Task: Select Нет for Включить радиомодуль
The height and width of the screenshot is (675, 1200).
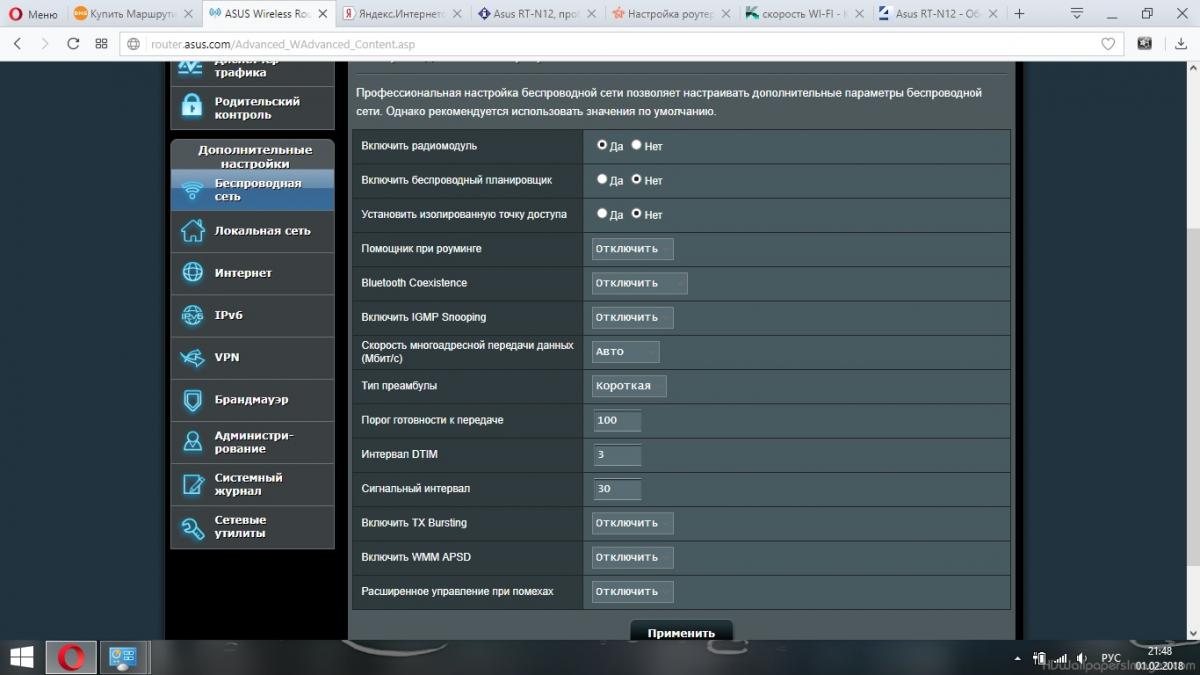Action: click(636, 145)
